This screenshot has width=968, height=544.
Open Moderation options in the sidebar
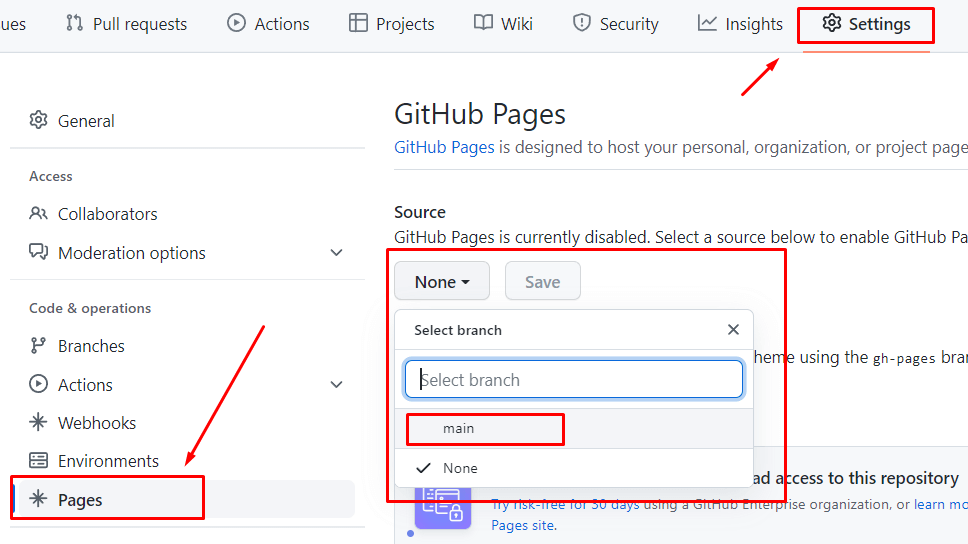[185, 253]
